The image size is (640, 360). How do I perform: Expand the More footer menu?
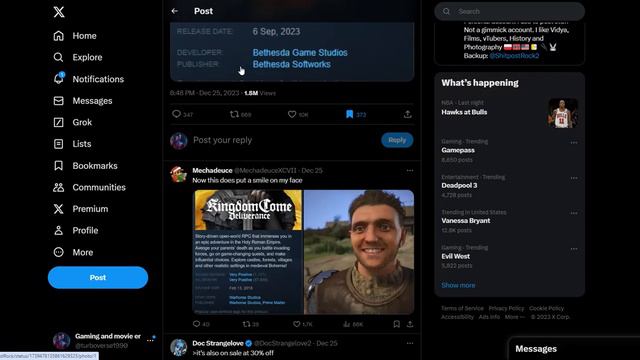pyautogui.click(x=515, y=317)
